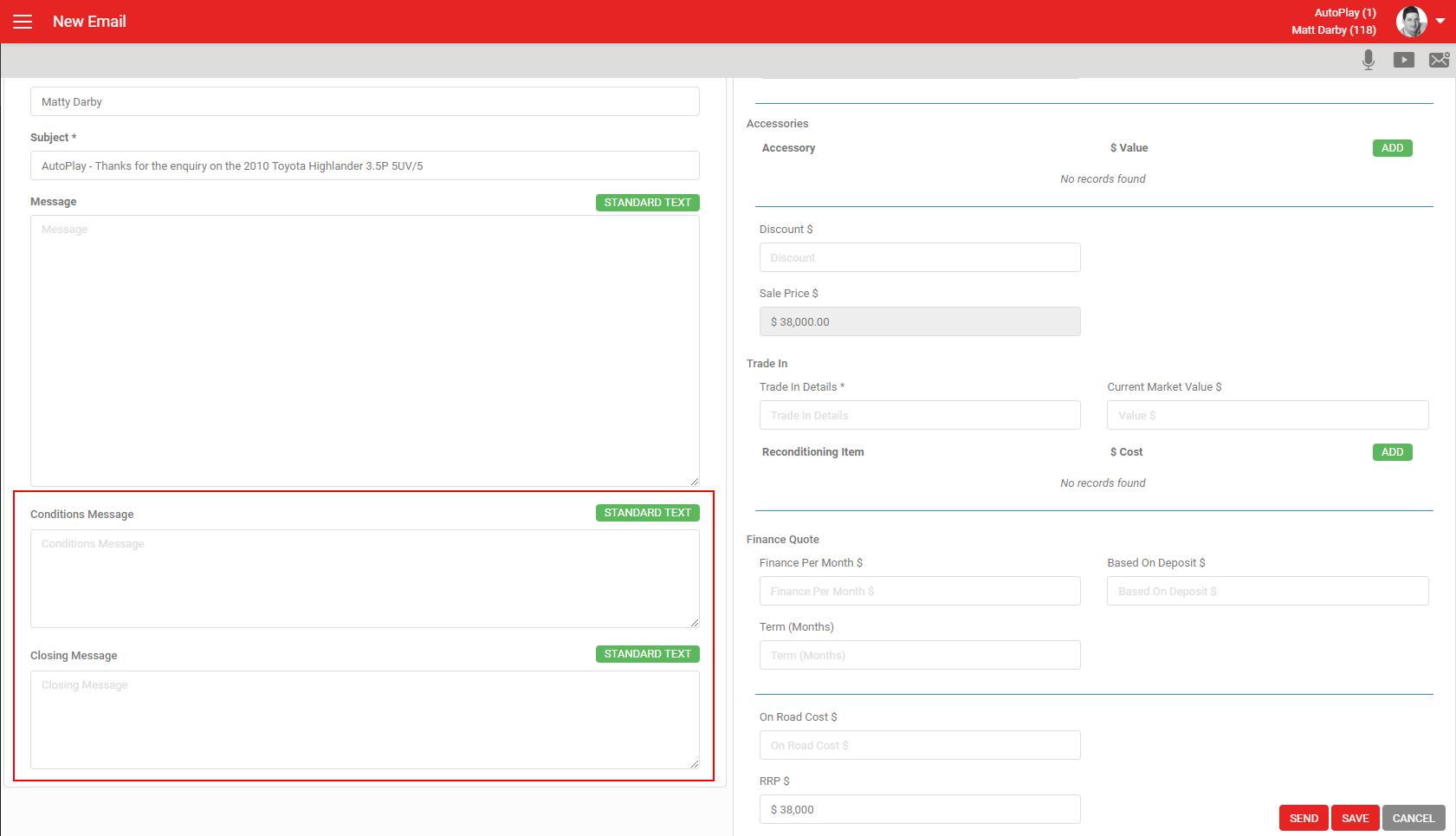Click the 'Based On Deposit $' label
The height and width of the screenshot is (836, 1456).
click(1155, 563)
